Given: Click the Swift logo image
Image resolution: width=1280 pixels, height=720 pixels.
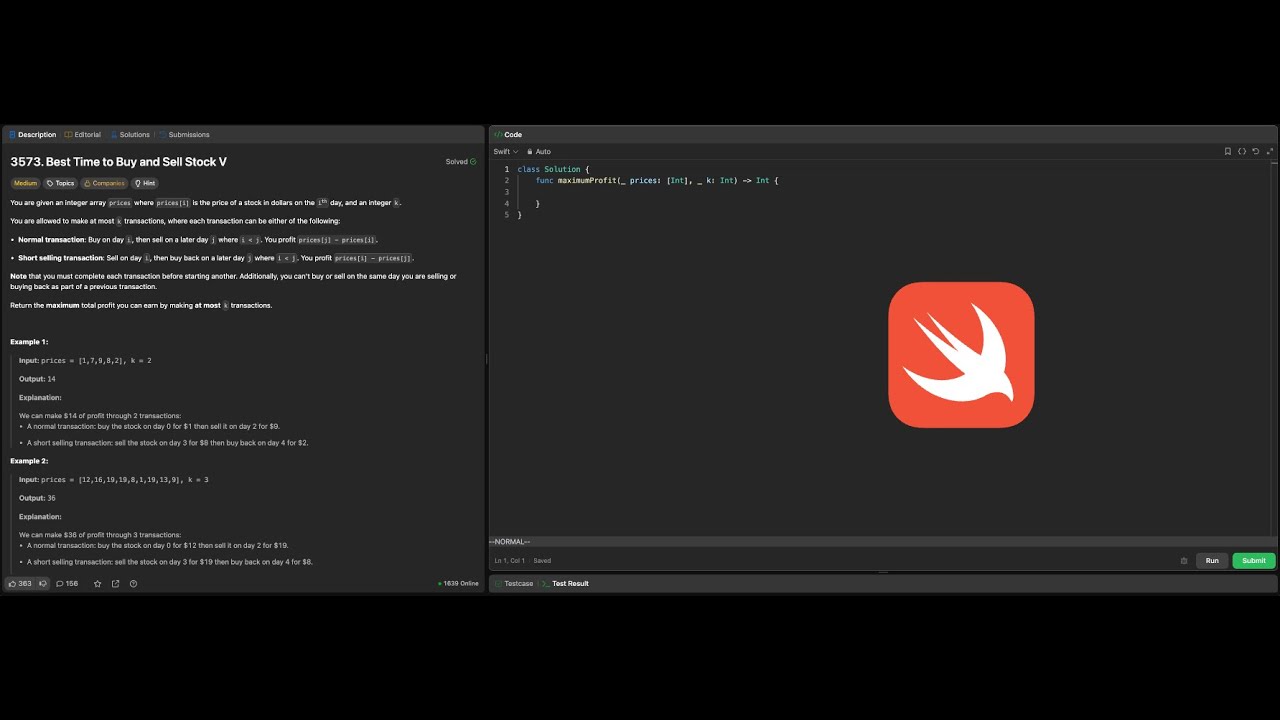Looking at the screenshot, I should click(x=961, y=355).
